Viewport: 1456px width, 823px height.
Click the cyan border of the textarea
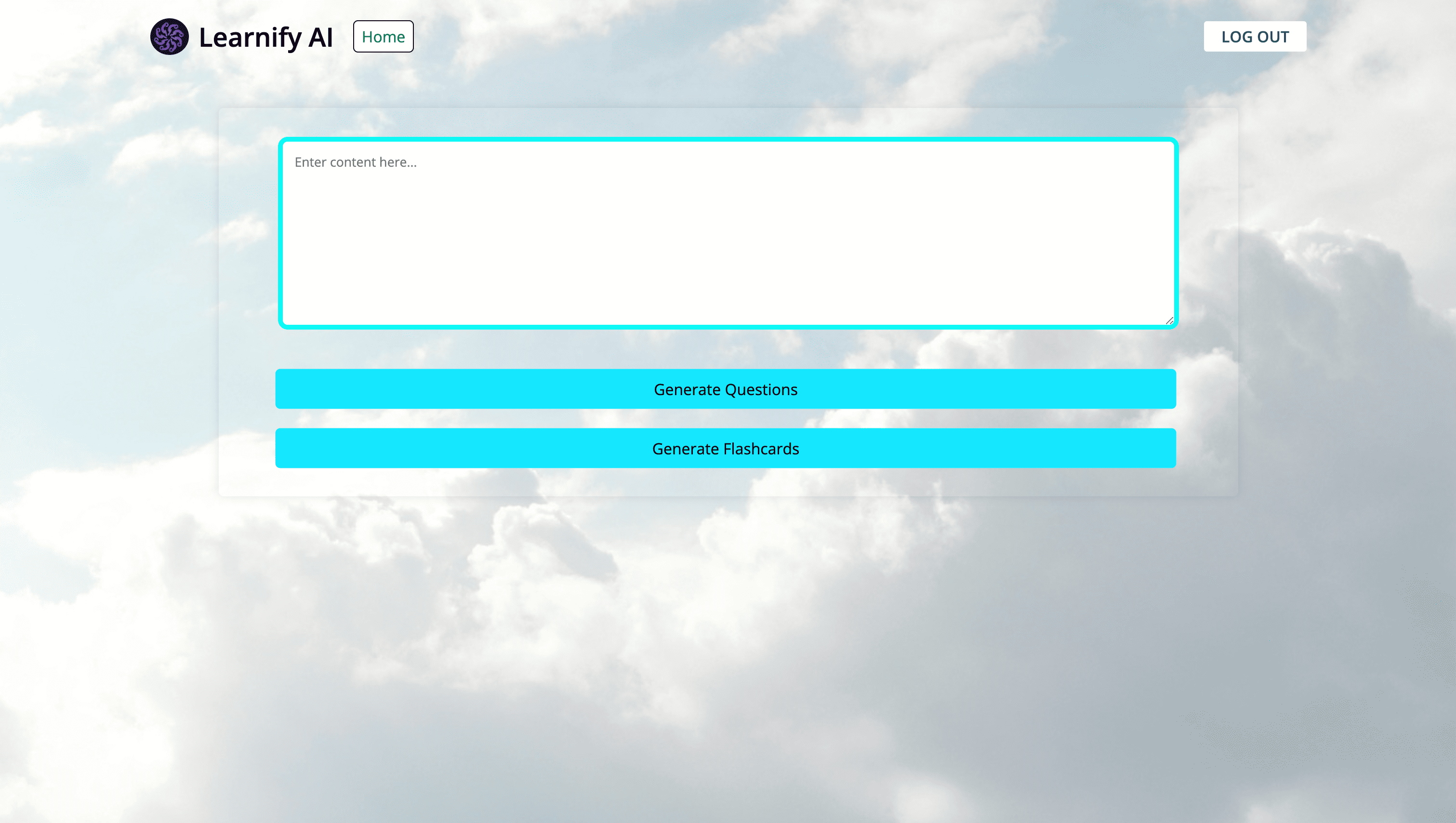728,139
